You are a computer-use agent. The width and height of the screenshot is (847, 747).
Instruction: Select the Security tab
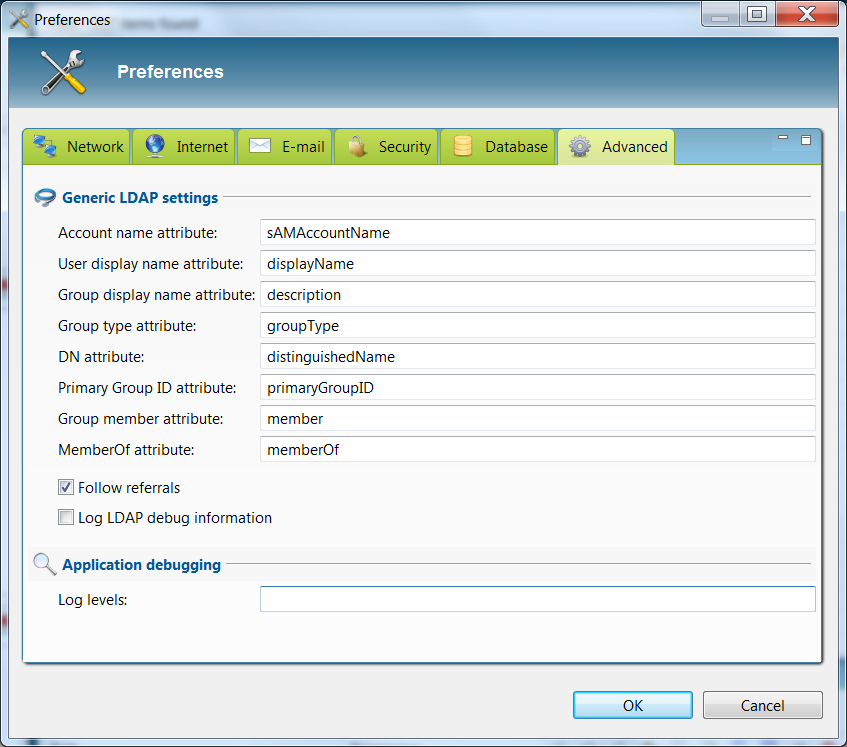(386, 146)
